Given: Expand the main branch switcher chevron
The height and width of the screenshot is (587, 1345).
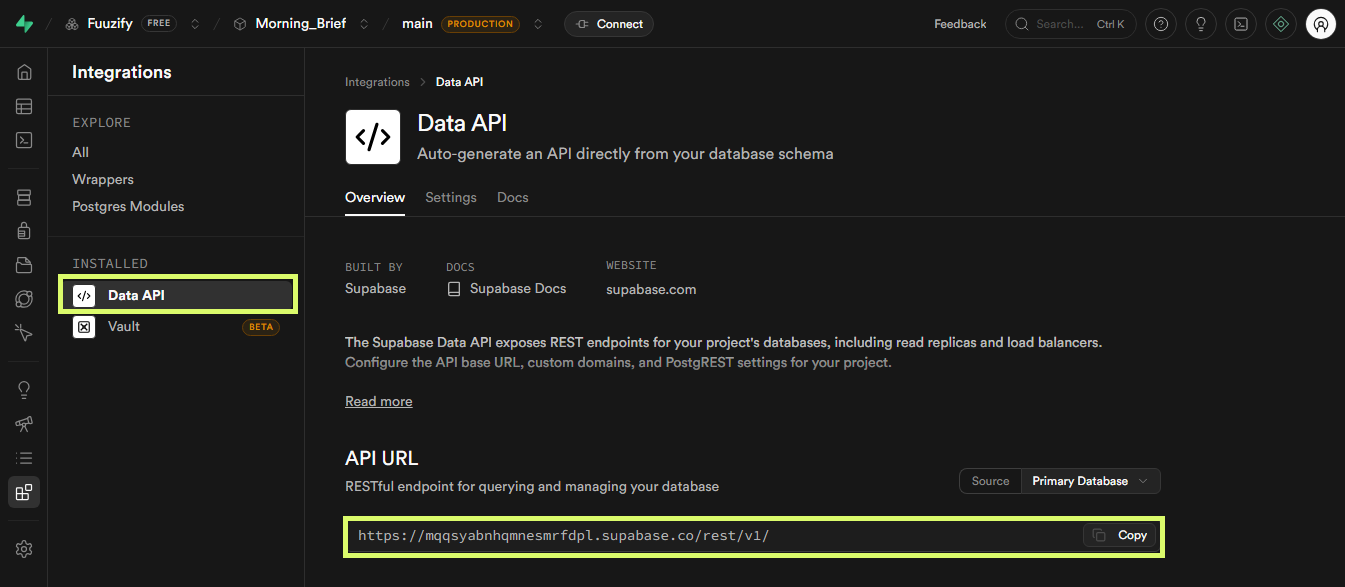Looking at the screenshot, I should 538,24.
